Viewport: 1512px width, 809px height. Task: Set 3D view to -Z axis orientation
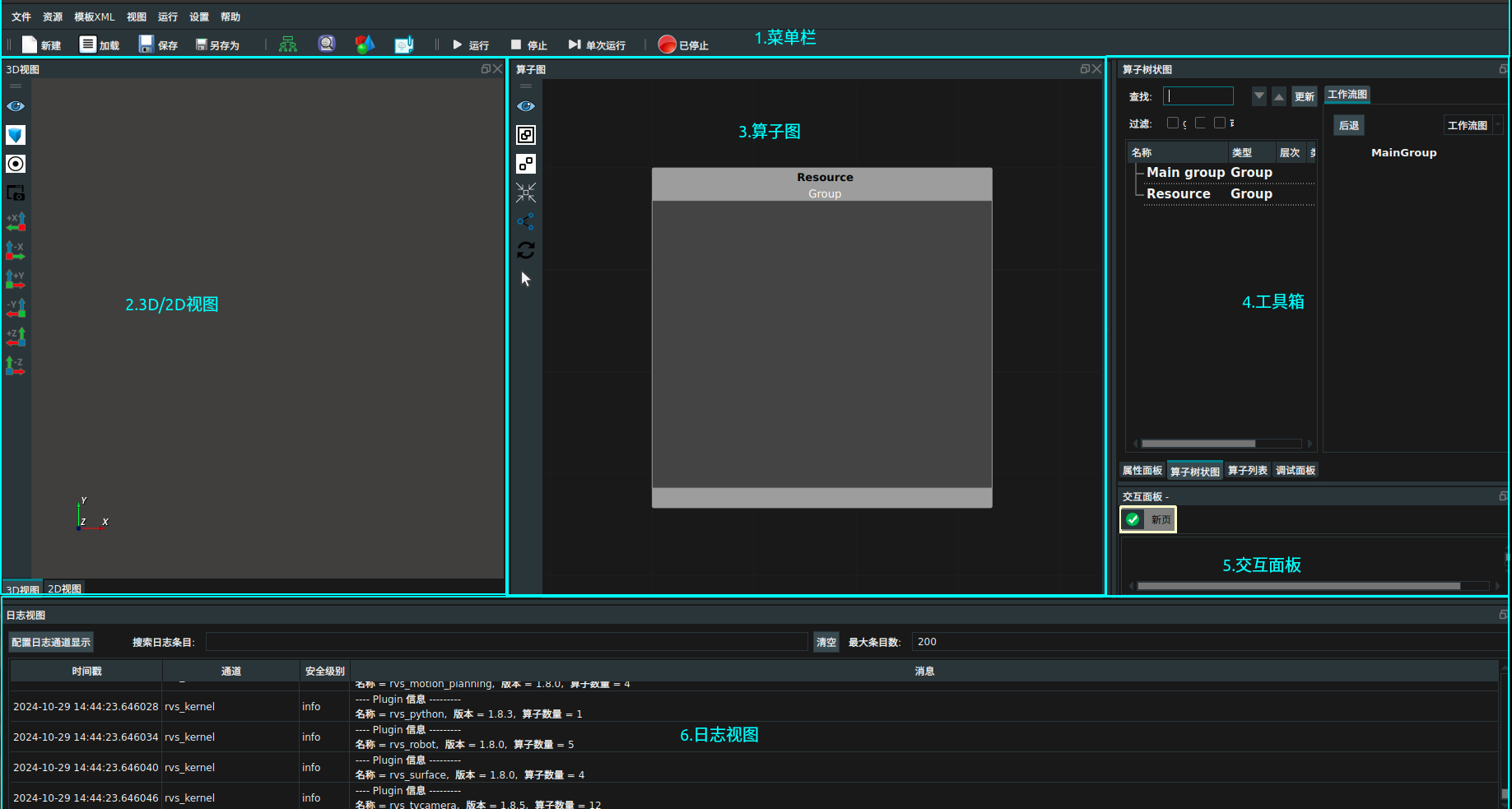16,365
